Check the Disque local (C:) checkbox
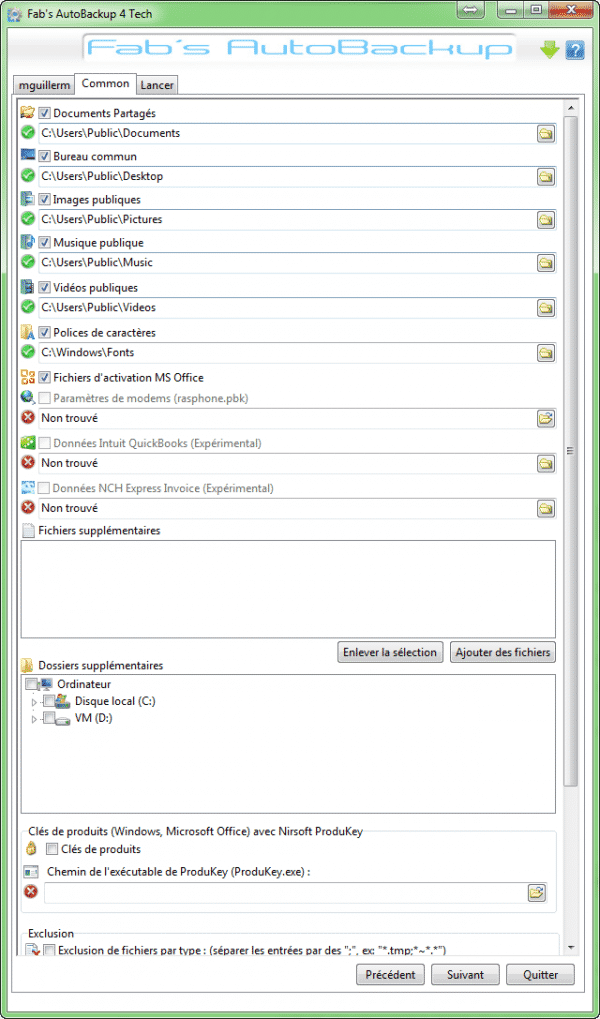Screen dimensions: 600x1019 (x=48, y=701)
